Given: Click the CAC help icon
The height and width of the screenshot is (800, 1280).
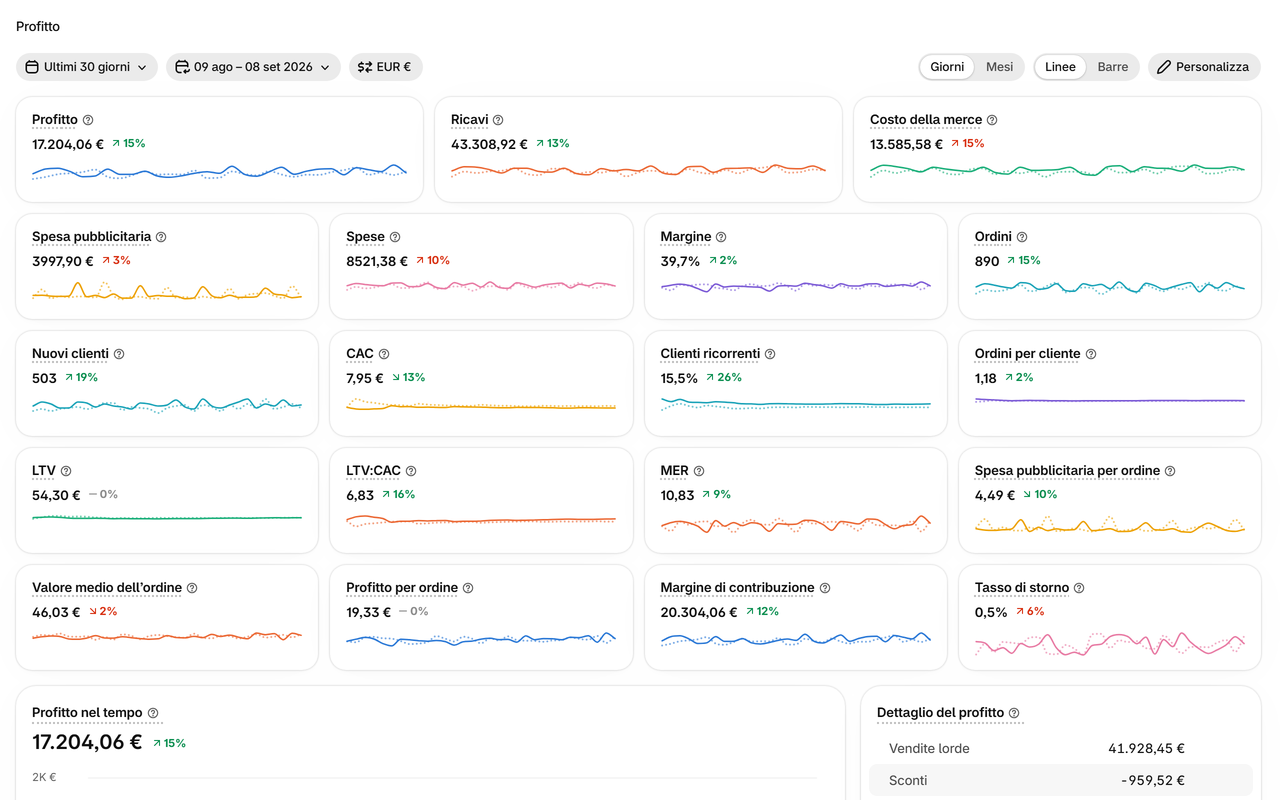Looking at the screenshot, I should point(384,354).
